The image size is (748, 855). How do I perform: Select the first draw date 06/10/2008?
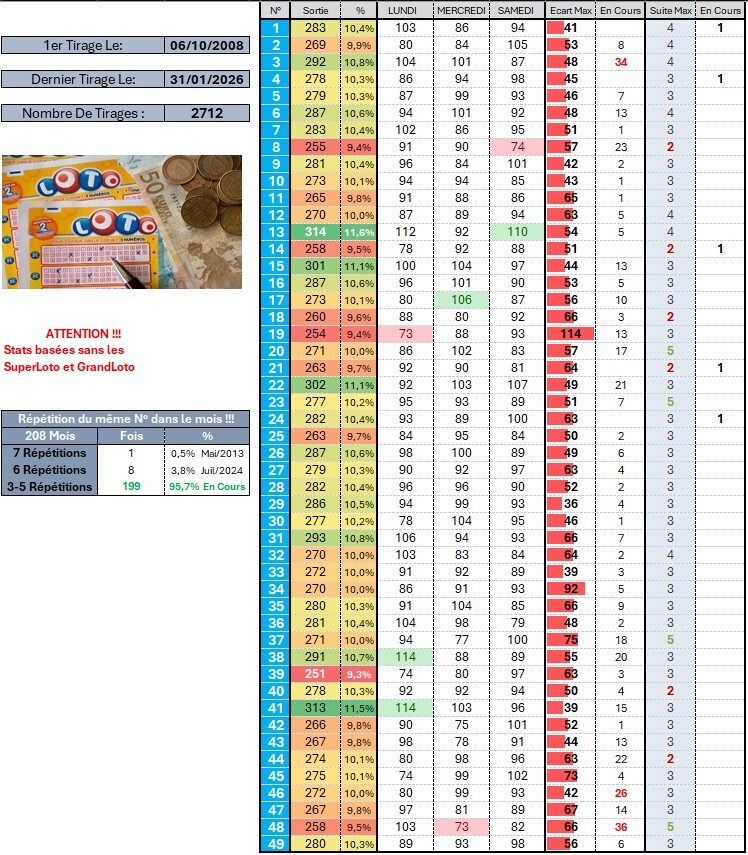pos(206,46)
